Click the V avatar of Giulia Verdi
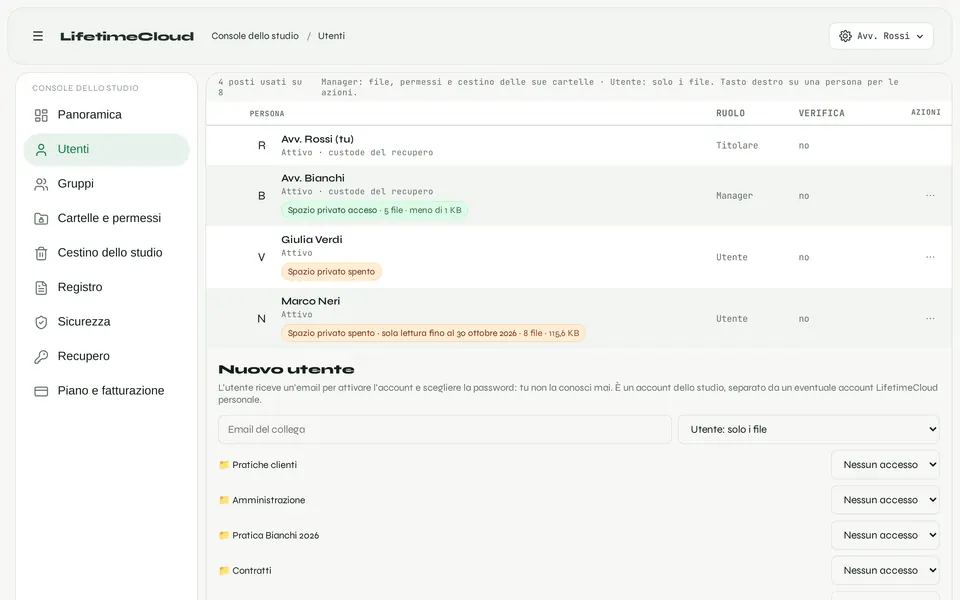960x600 pixels. point(261,257)
